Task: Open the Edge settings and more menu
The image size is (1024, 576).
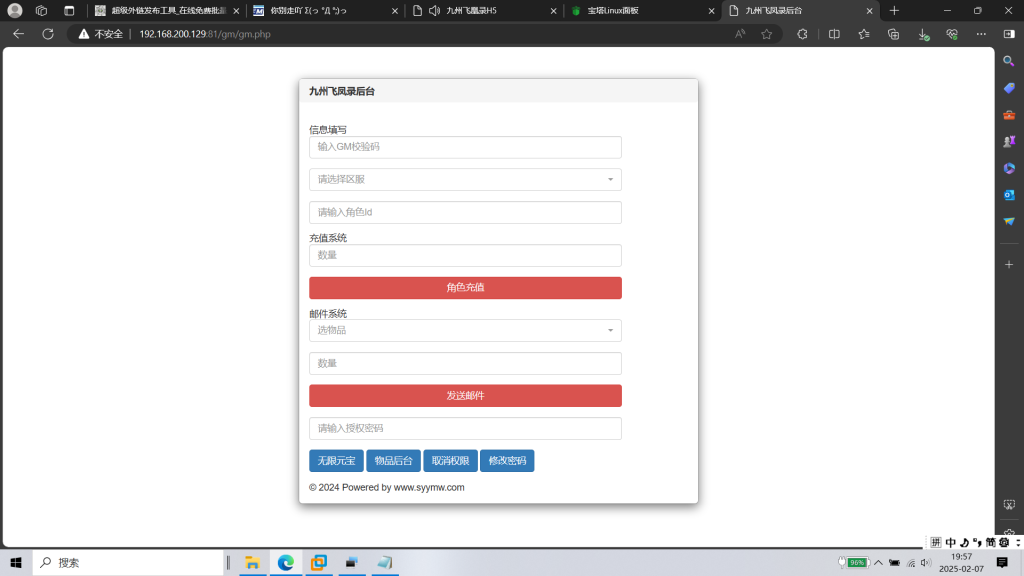Action: coord(981,33)
